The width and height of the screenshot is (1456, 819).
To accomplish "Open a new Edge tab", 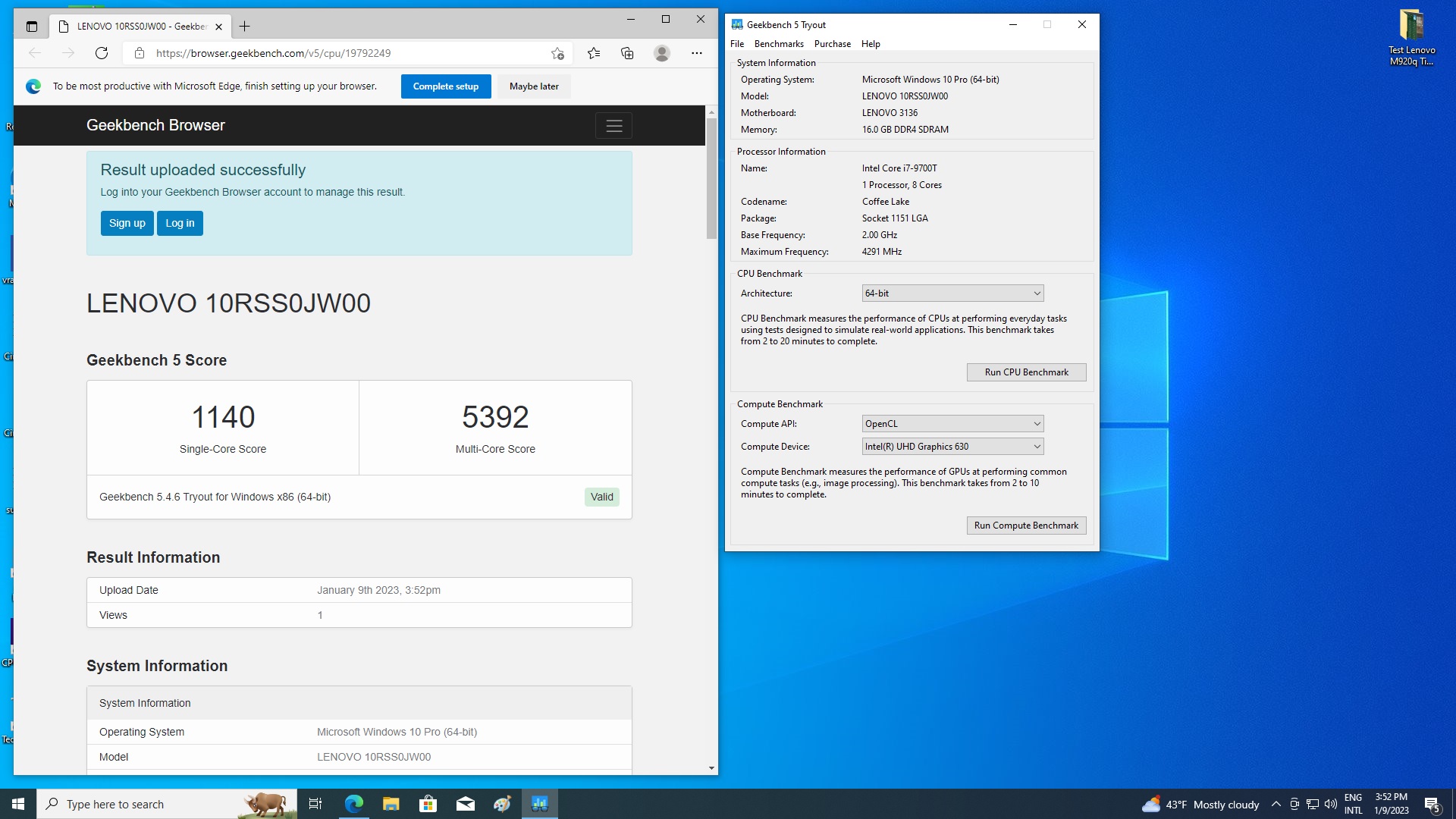I will 244,27.
